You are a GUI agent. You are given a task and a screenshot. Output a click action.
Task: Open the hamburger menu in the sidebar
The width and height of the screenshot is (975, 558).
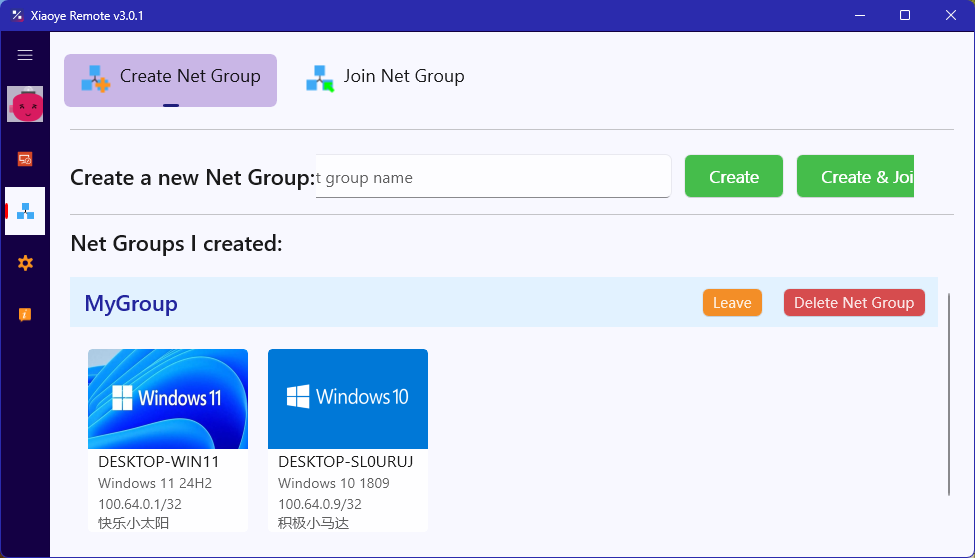(x=25, y=55)
